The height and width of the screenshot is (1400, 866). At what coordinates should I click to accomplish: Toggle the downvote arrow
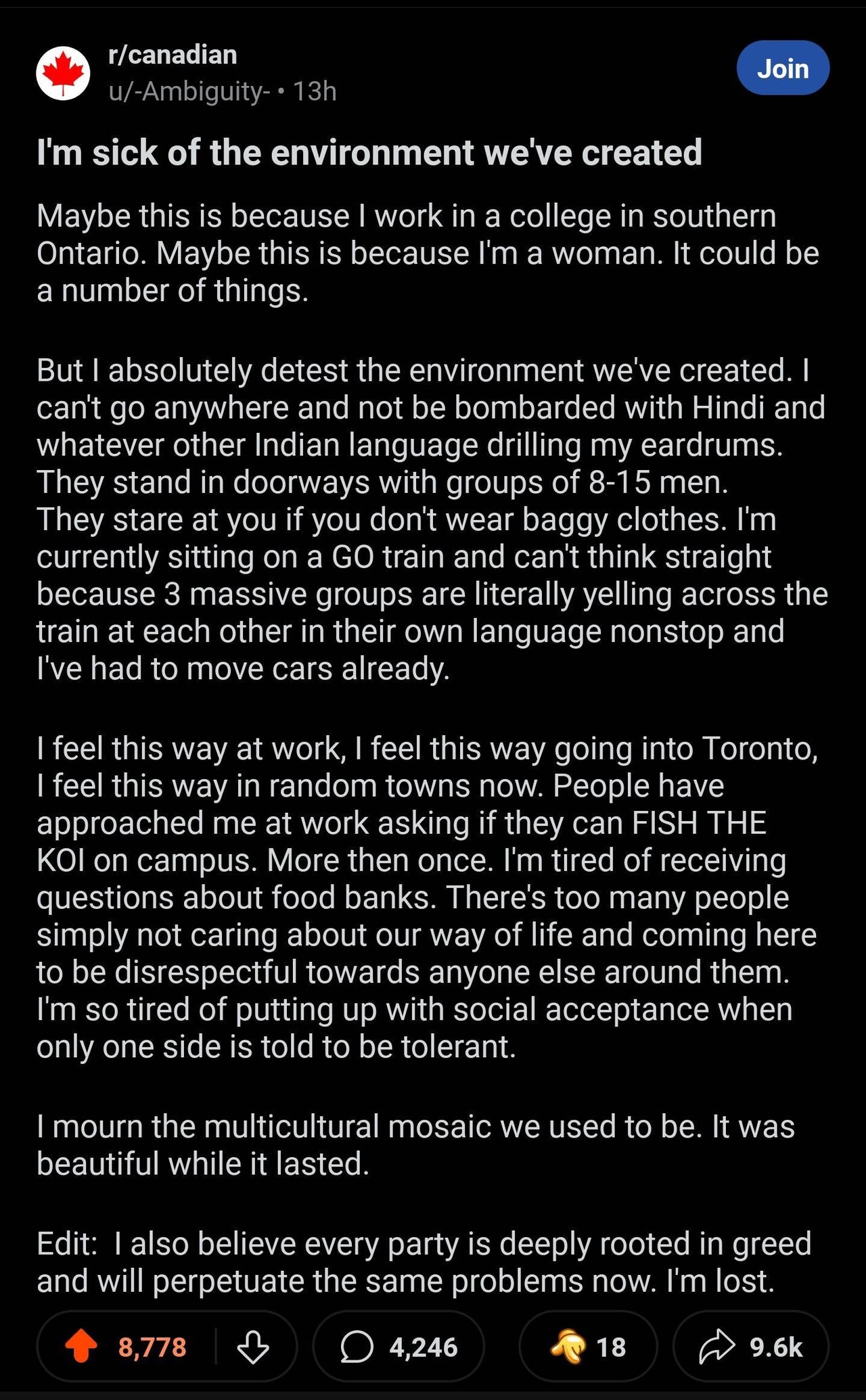(253, 1347)
